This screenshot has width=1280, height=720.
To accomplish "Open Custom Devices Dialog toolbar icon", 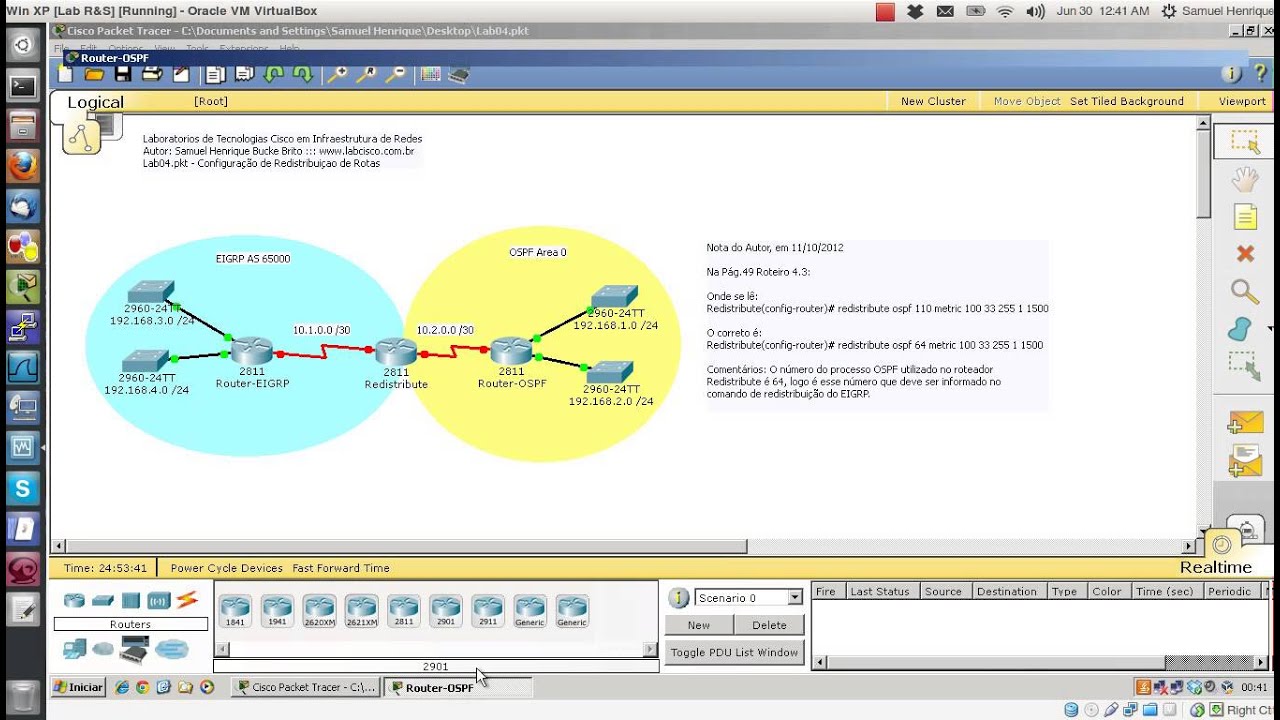I will [459, 74].
